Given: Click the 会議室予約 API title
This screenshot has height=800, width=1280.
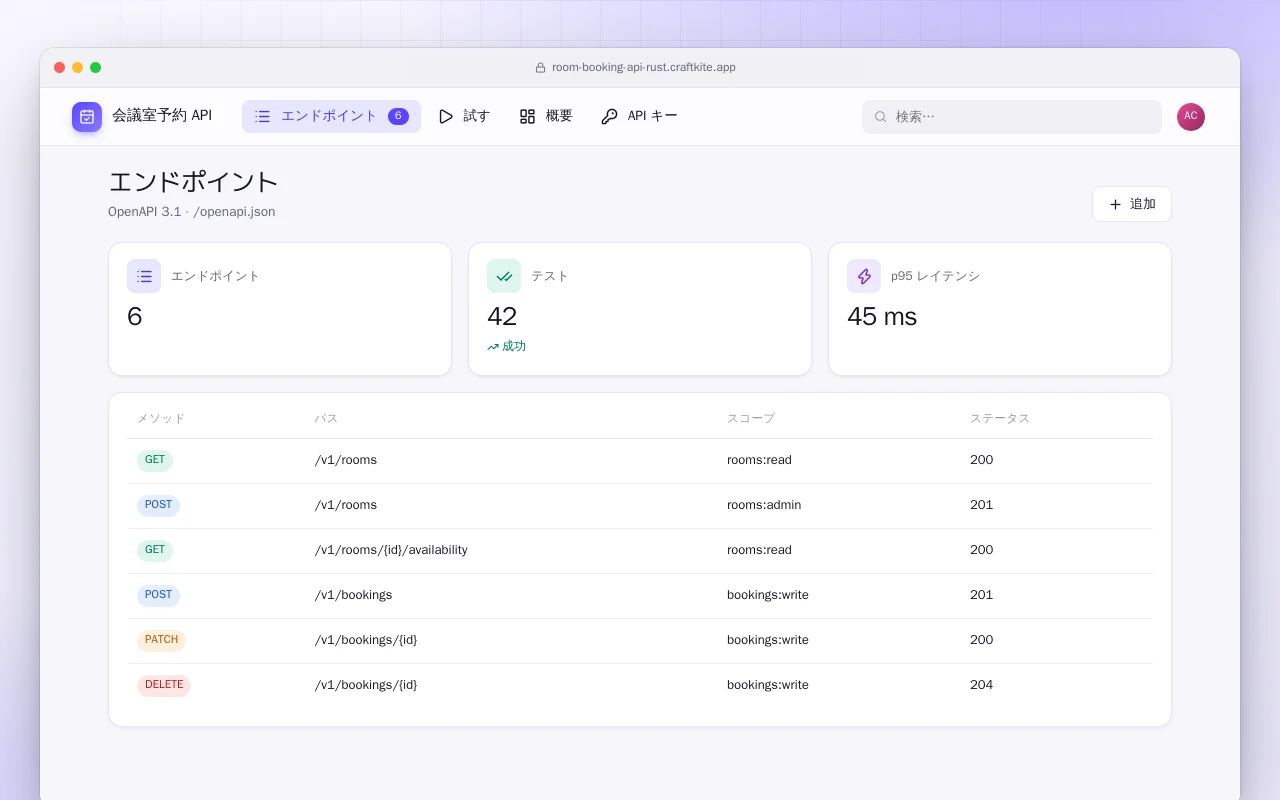Looking at the screenshot, I should pos(162,116).
